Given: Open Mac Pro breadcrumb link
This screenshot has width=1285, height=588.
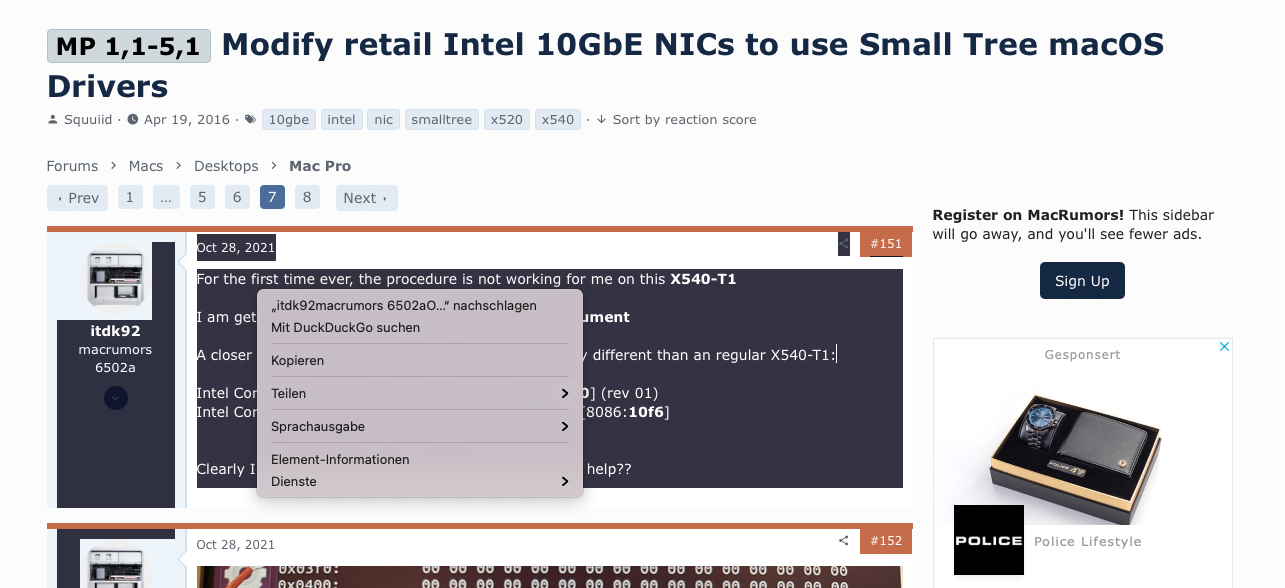Looking at the screenshot, I should (x=320, y=166).
